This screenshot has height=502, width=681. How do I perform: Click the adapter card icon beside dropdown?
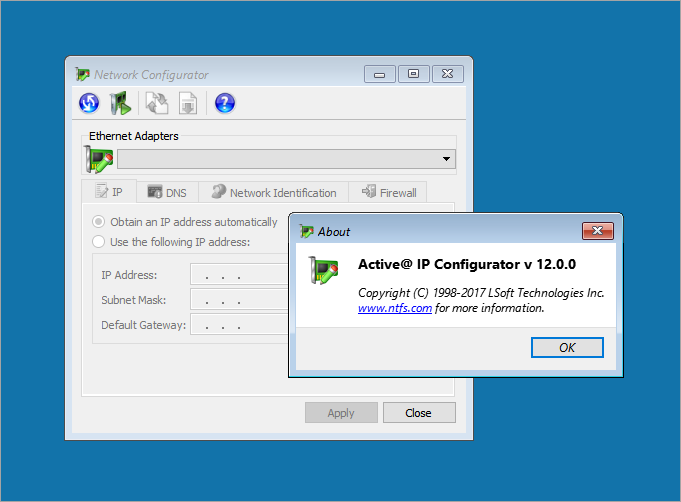coord(99,159)
